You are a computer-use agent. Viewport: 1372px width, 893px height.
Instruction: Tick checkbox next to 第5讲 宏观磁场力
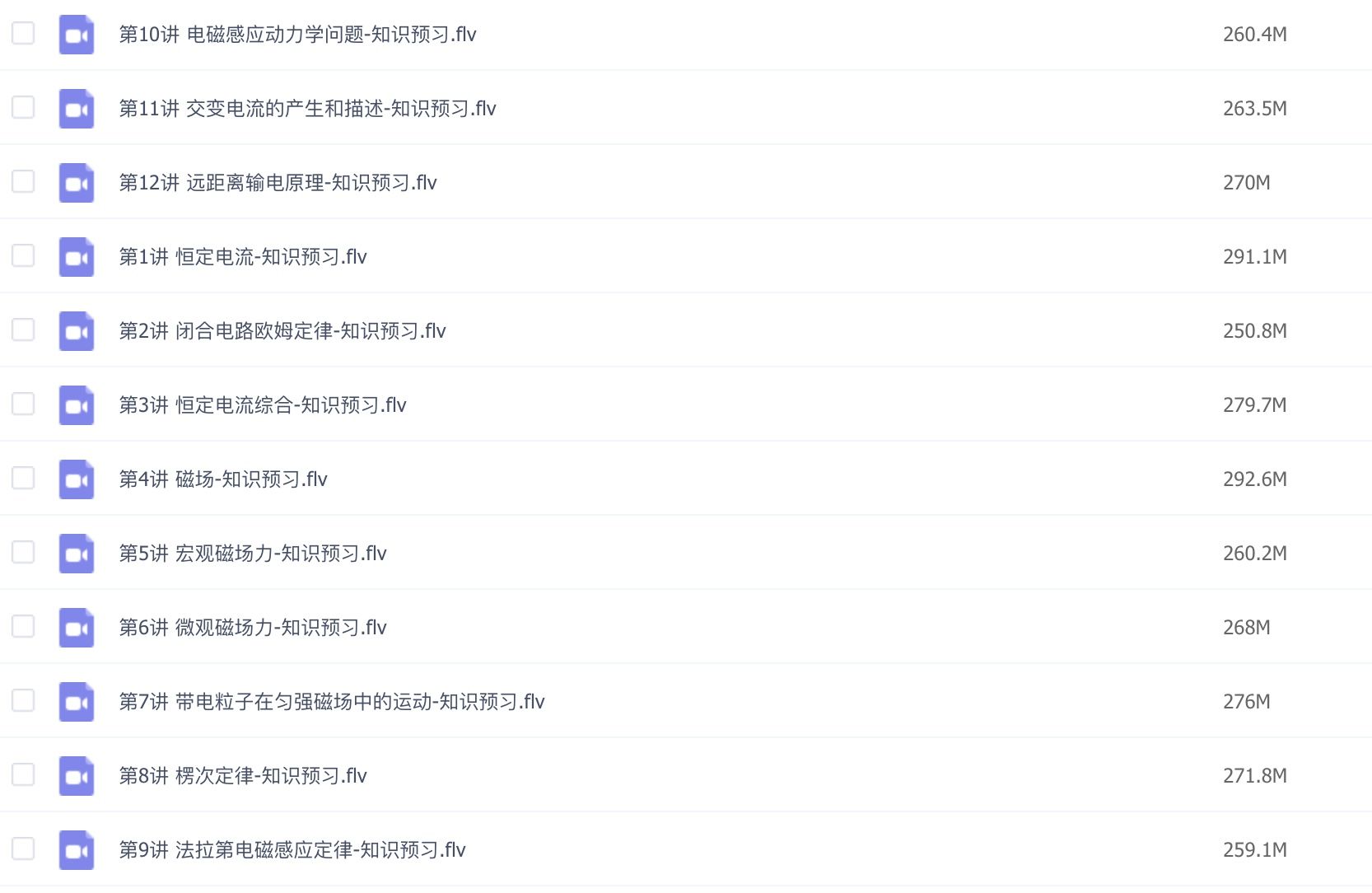[23, 552]
